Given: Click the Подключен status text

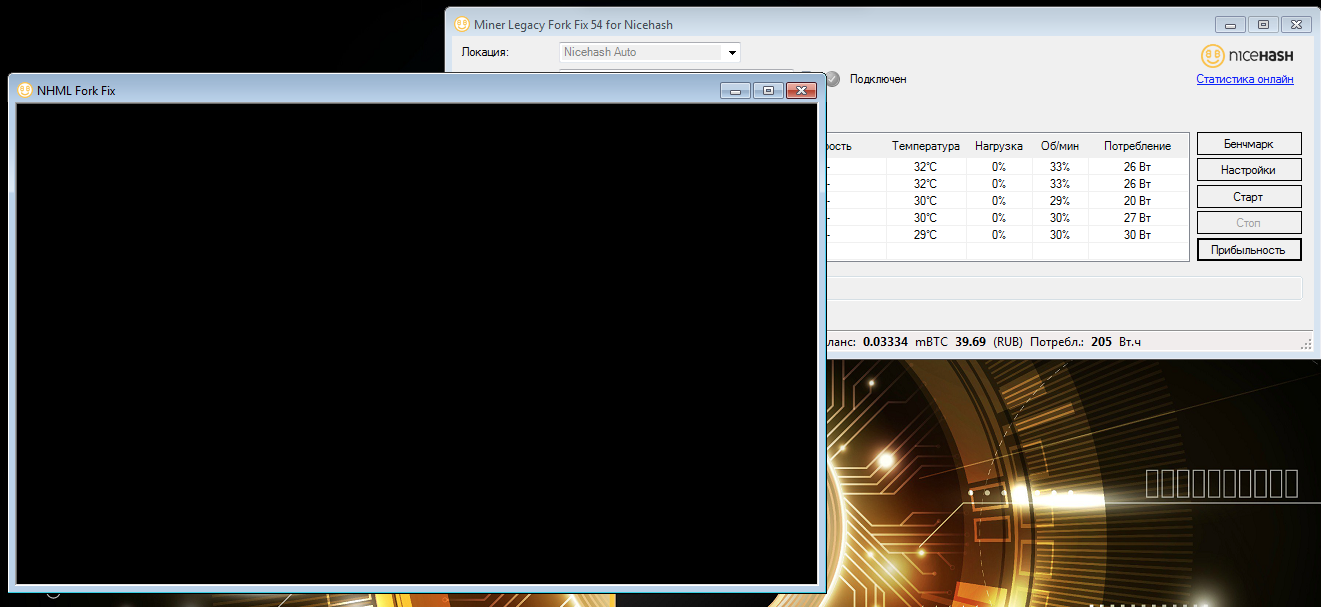Looking at the screenshot, I should (878, 79).
